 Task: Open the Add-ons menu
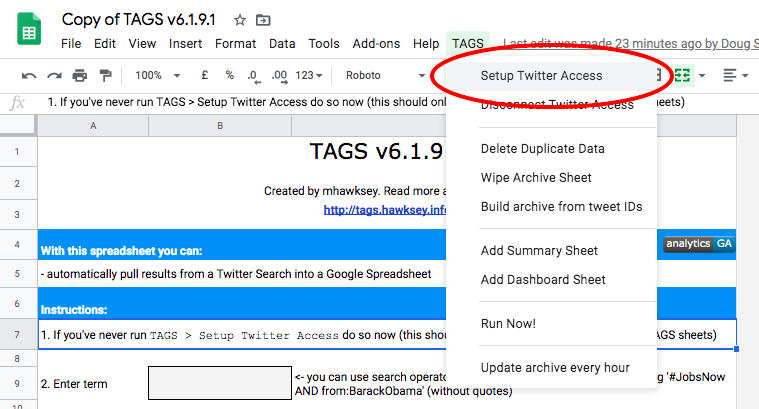(376, 44)
